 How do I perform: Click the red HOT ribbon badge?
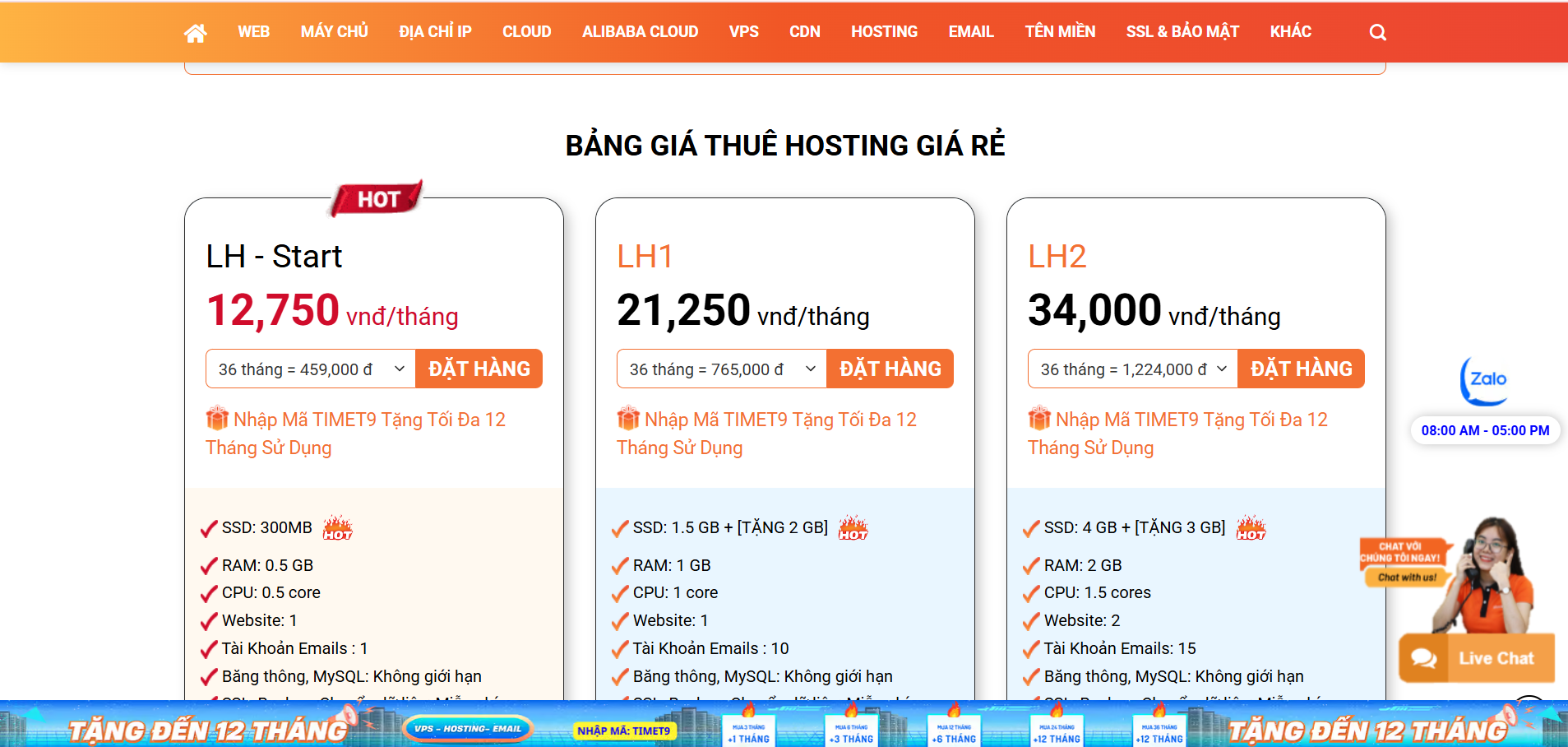coord(377,199)
